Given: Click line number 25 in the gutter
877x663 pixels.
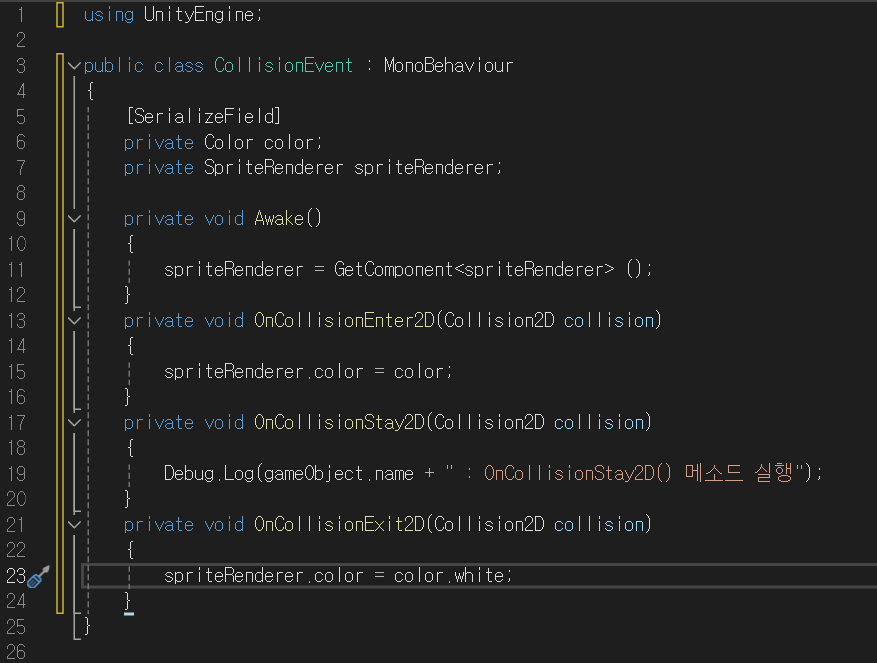Looking at the screenshot, I should coord(16,627).
